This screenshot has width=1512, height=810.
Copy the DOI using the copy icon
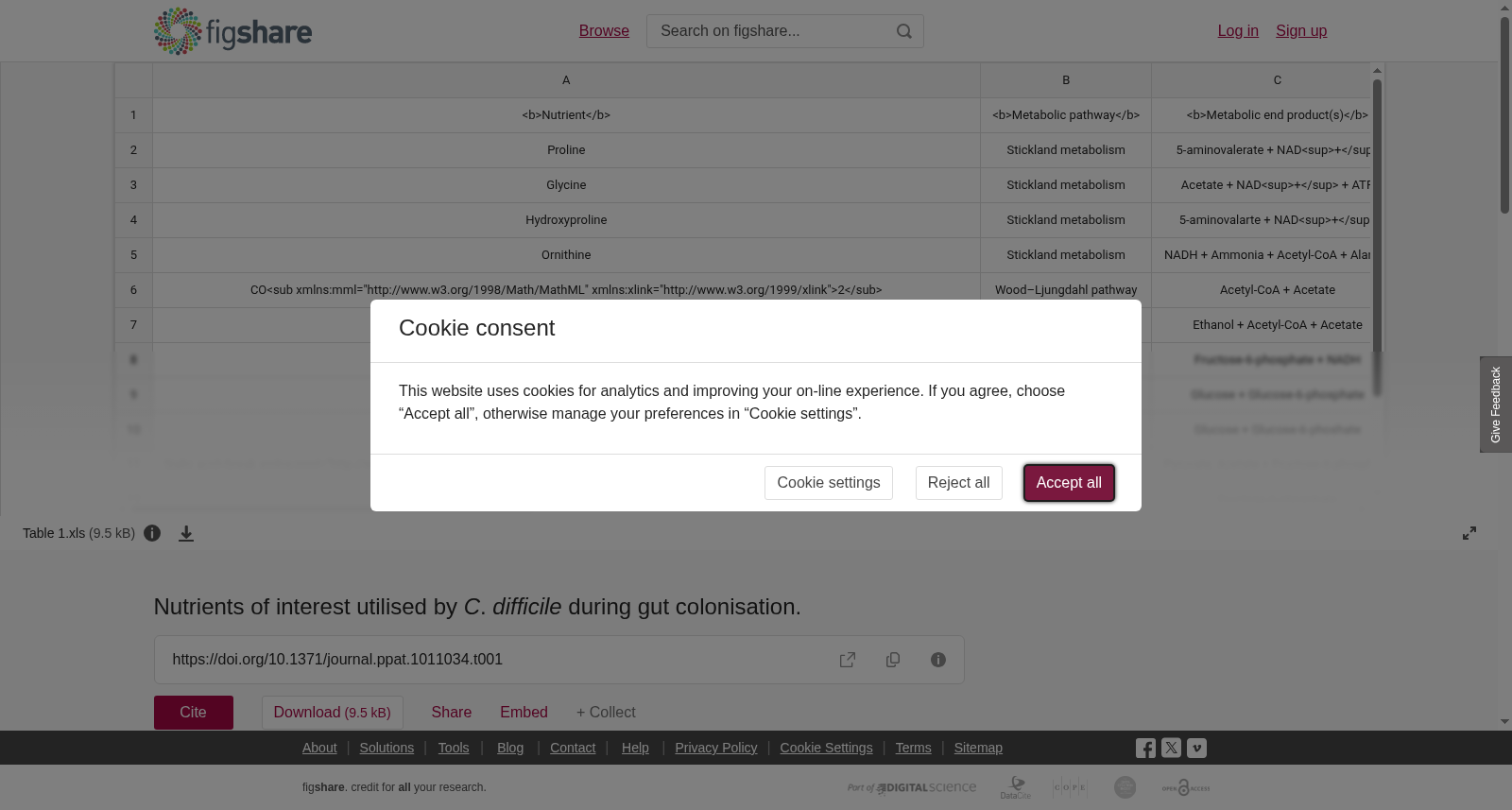point(893,660)
